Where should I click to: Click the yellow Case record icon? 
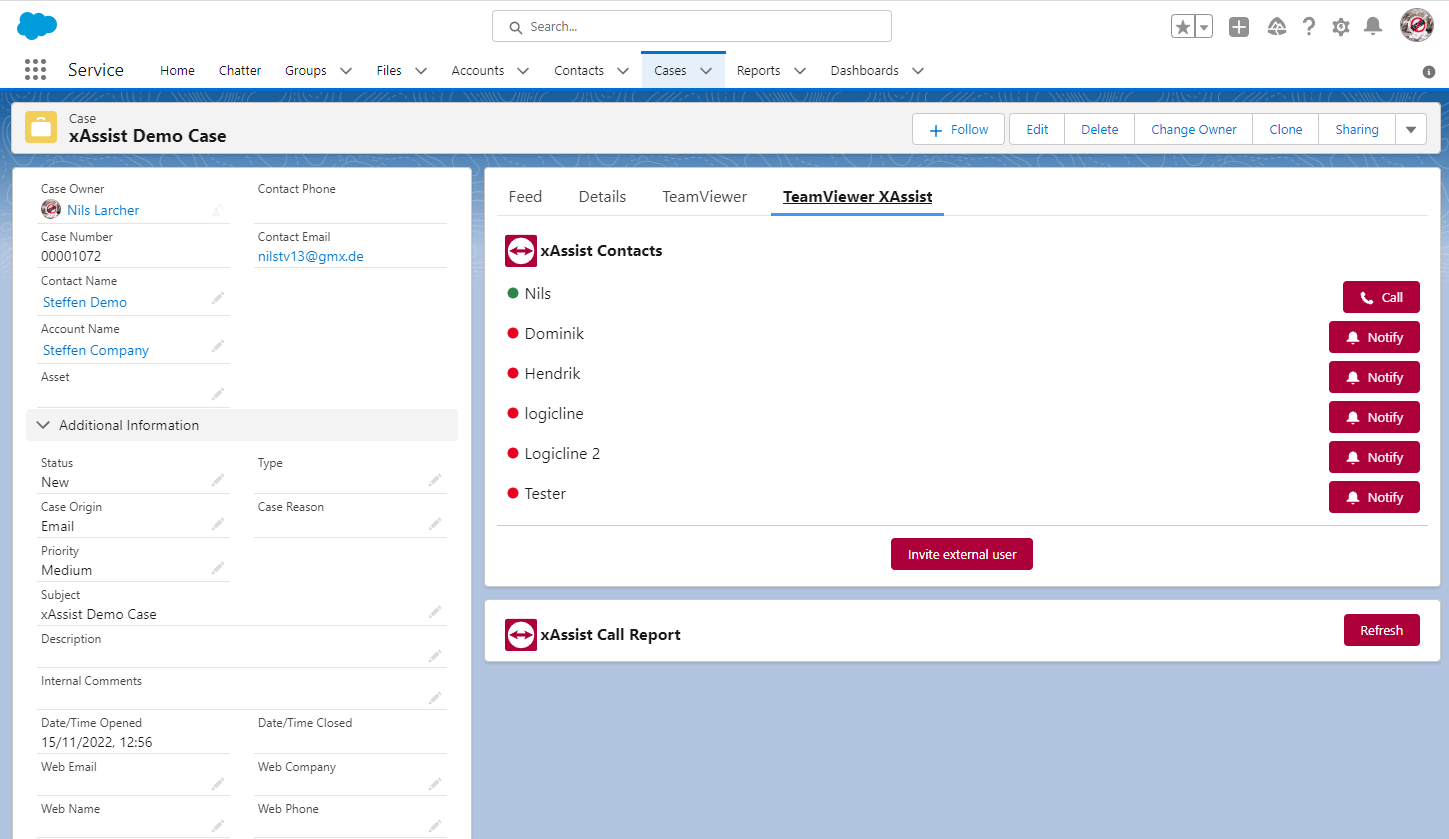point(41,127)
